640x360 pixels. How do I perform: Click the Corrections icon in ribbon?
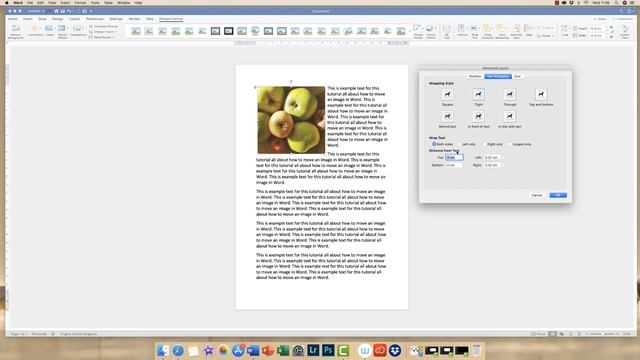tap(35, 31)
